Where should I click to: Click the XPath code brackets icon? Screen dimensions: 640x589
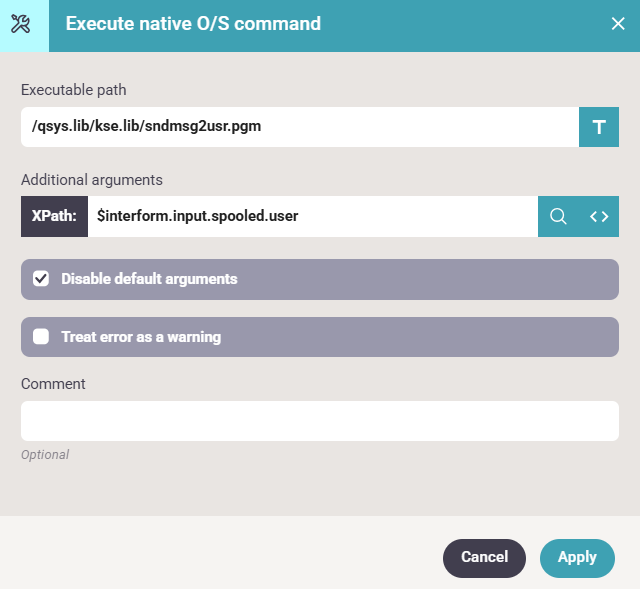click(x=599, y=217)
